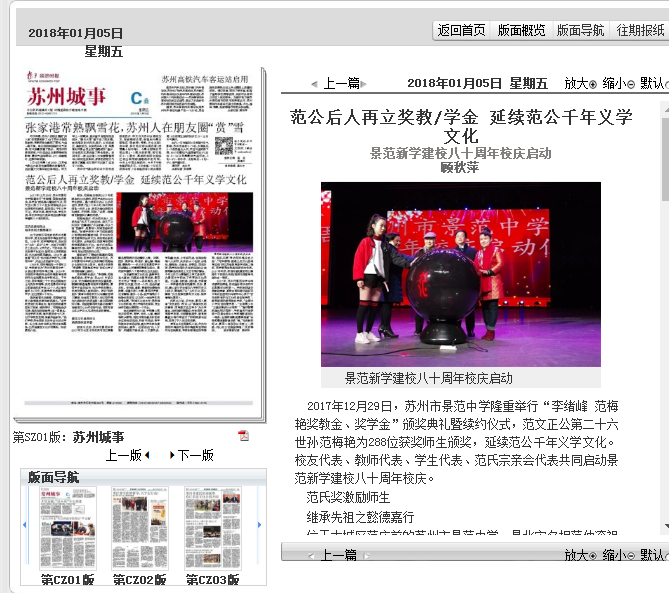Click the article scrollbar down arrow

[x=665, y=526]
